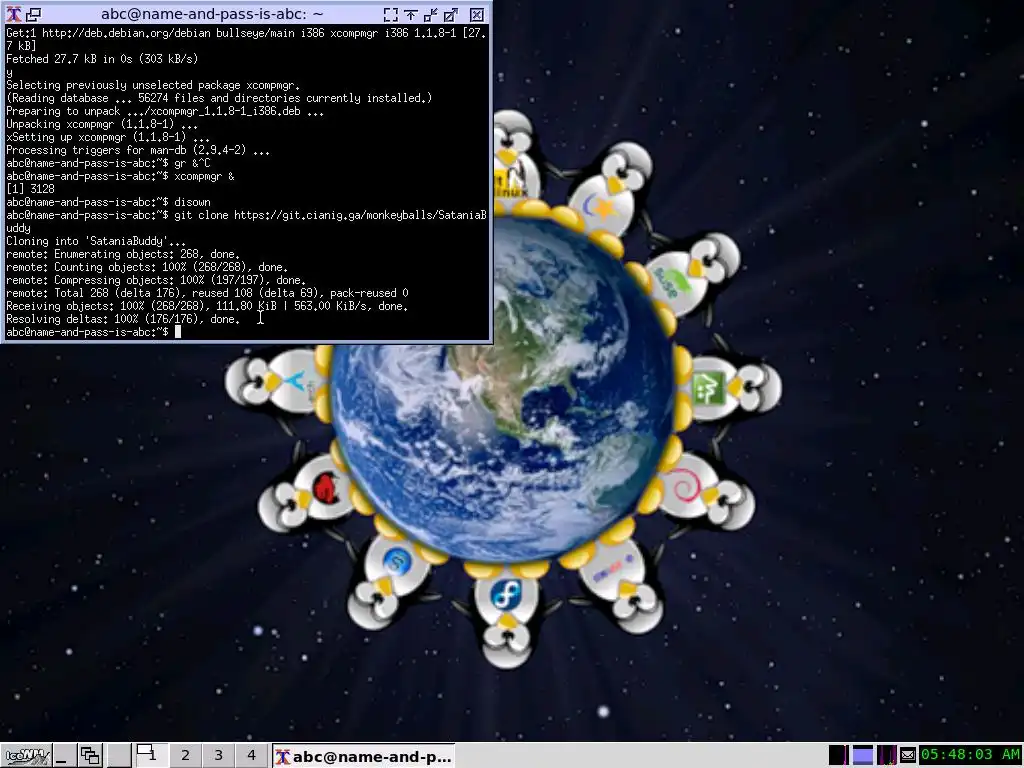
Task: Switch to workspace 2
Action: pos(185,756)
